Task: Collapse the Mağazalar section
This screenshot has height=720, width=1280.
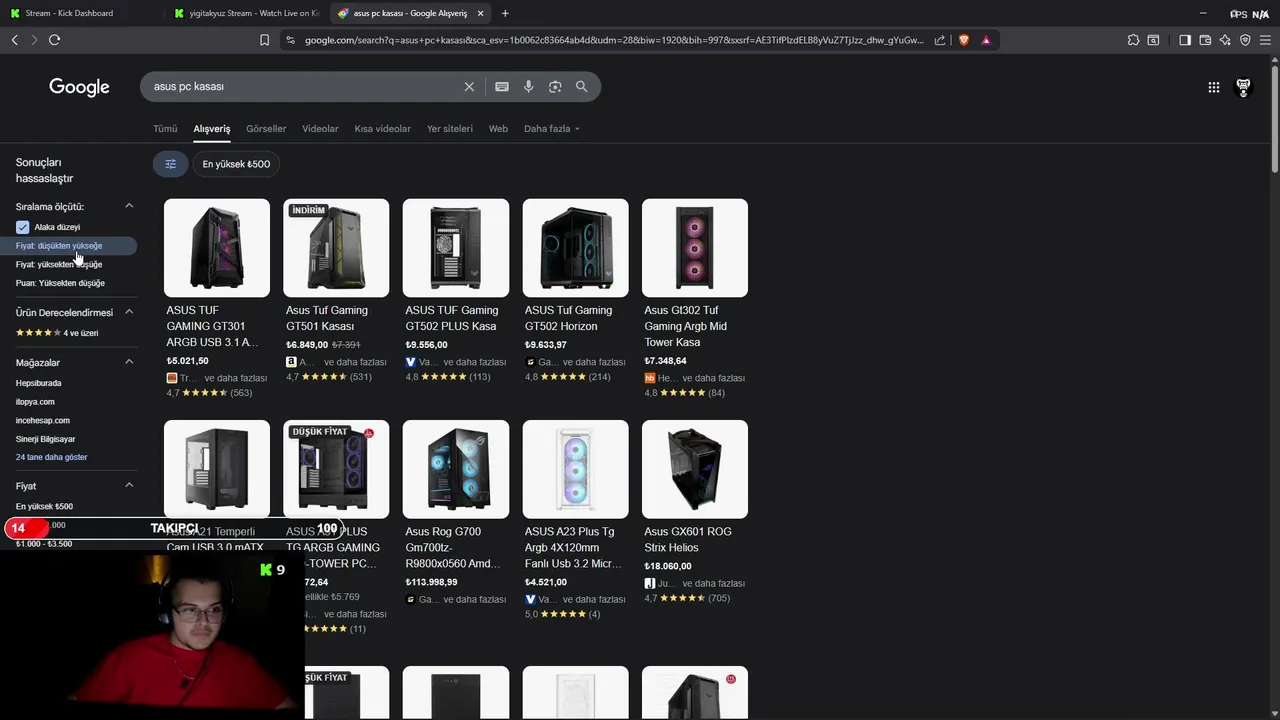Action: 129,362
